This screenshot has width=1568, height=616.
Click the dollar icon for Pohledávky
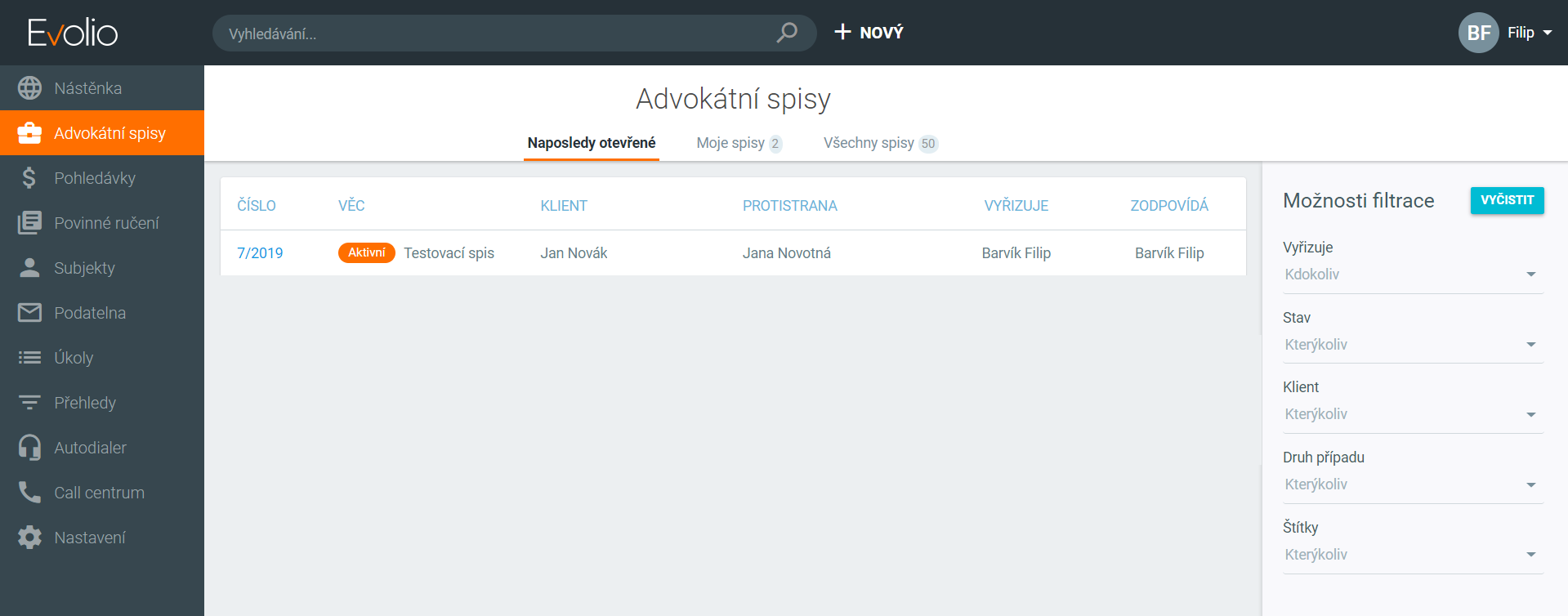click(29, 178)
